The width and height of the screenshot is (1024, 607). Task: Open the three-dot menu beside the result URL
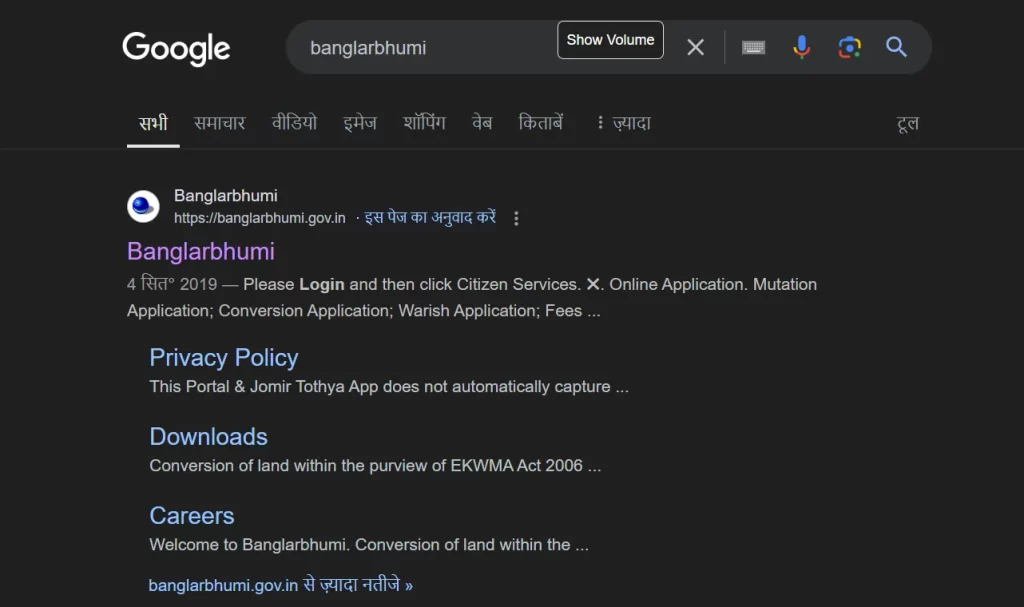click(x=516, y=218)
